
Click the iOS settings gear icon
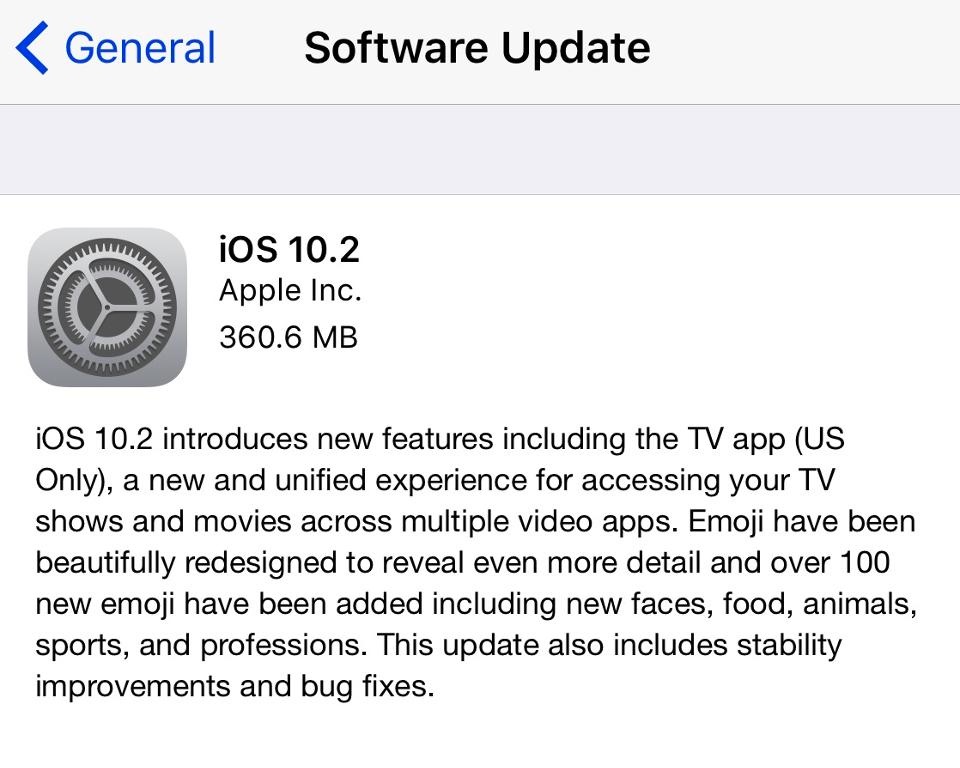click(x=107, y=307)
